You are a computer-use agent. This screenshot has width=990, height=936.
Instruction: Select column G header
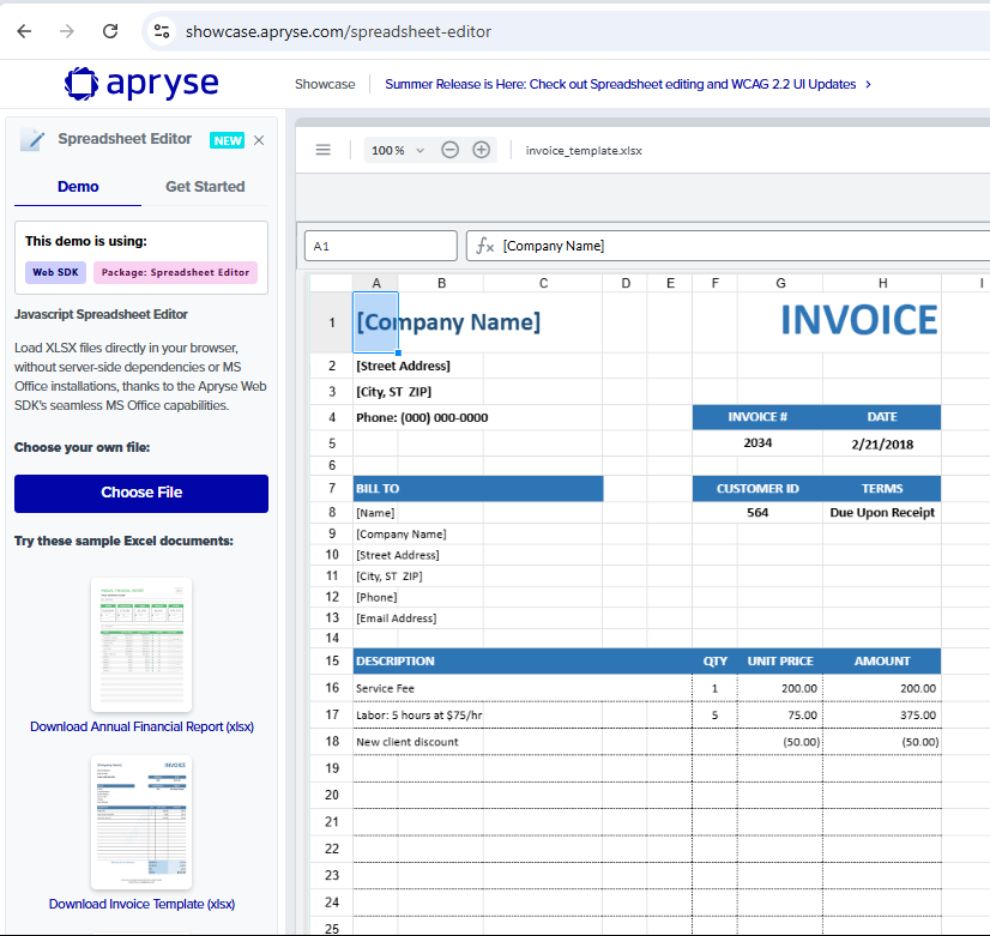pos(780,283)
